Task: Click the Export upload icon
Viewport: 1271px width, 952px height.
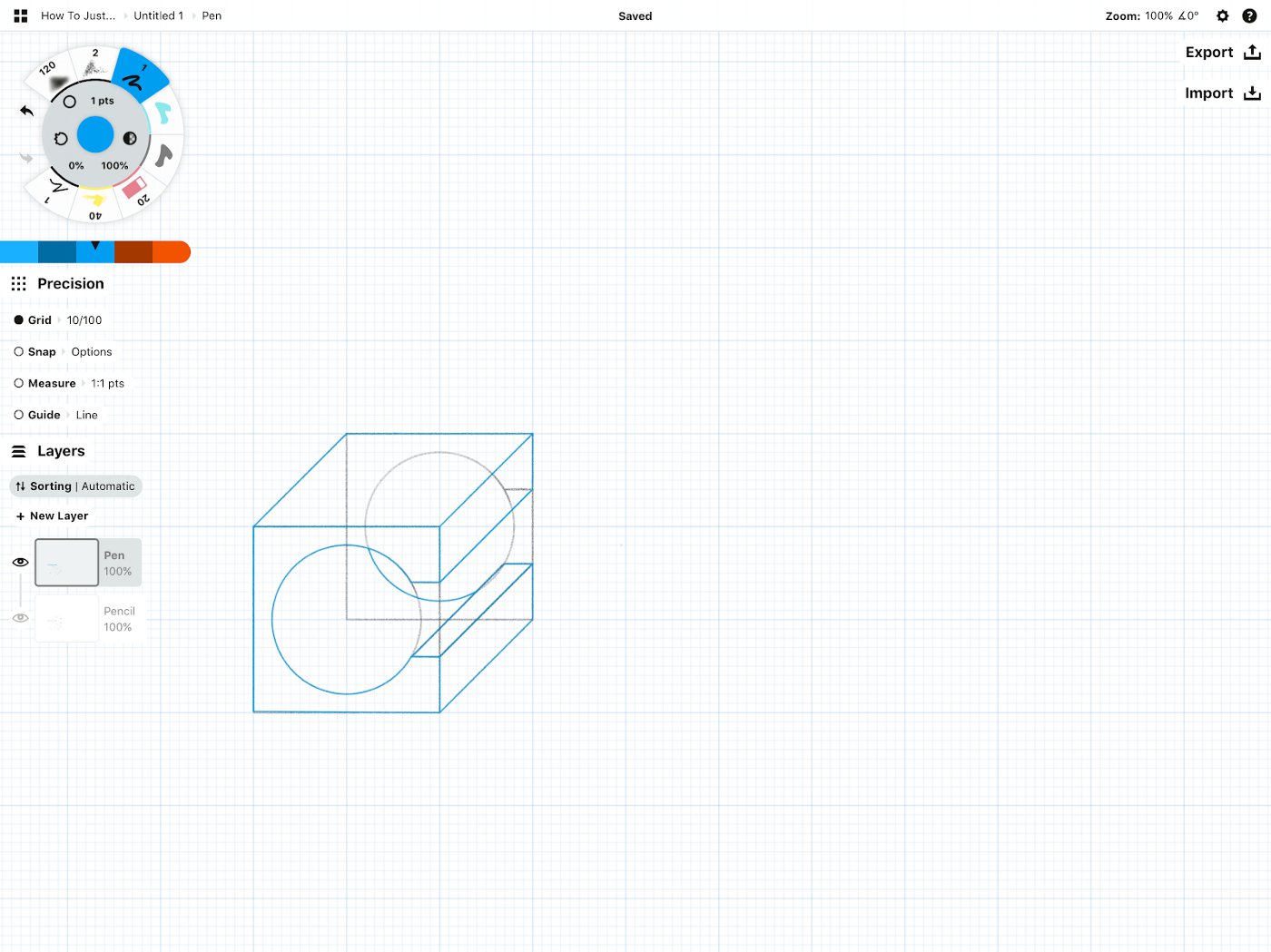Action: coord(1253,52)
